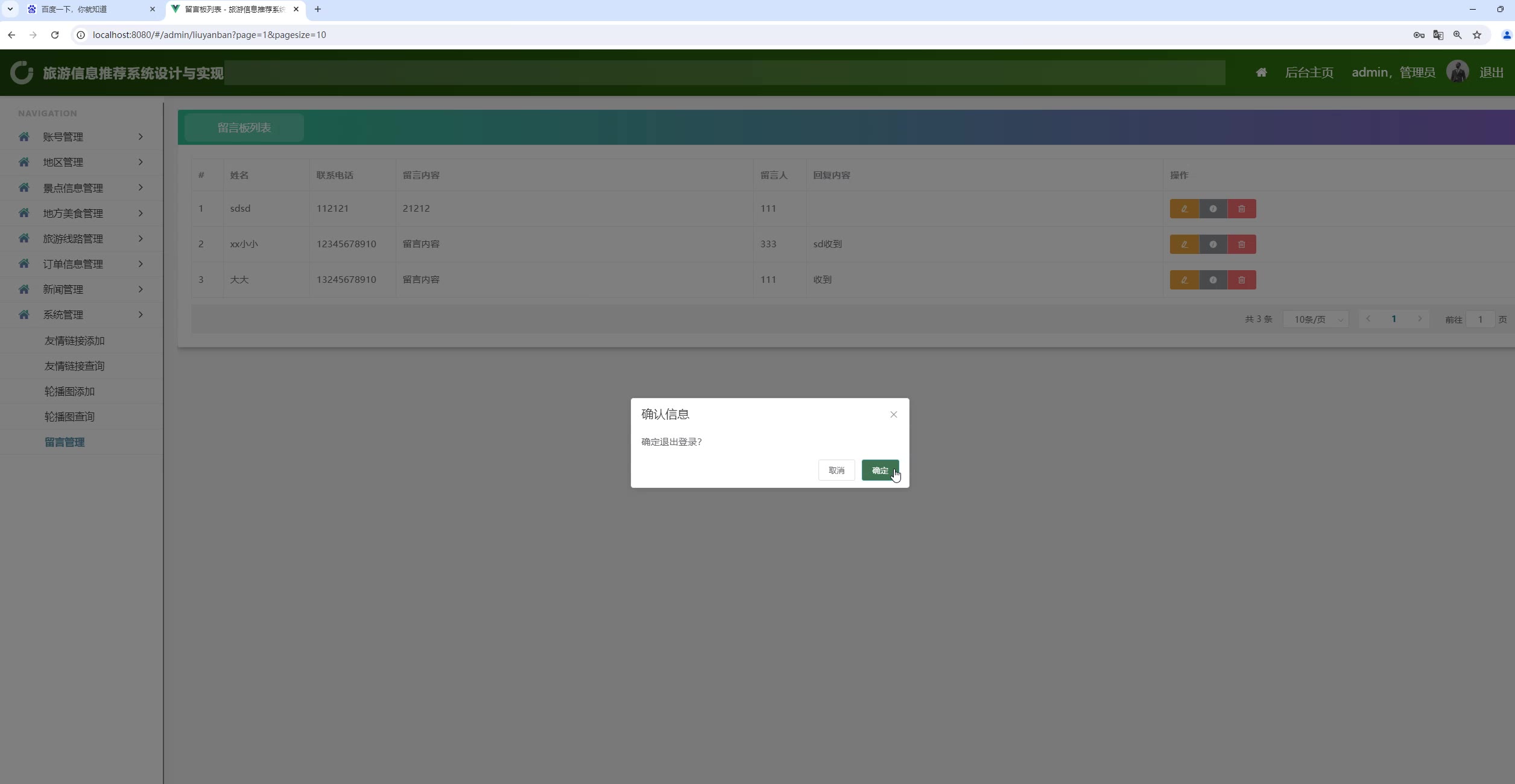Click the browser reload page icon
Screen dimensions: 1515x784
point(55,35)
